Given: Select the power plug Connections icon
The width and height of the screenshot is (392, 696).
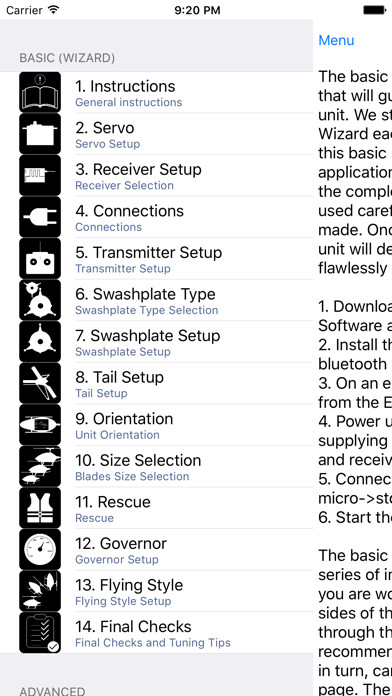Looking at the screenshot, I should pos(40,217).
